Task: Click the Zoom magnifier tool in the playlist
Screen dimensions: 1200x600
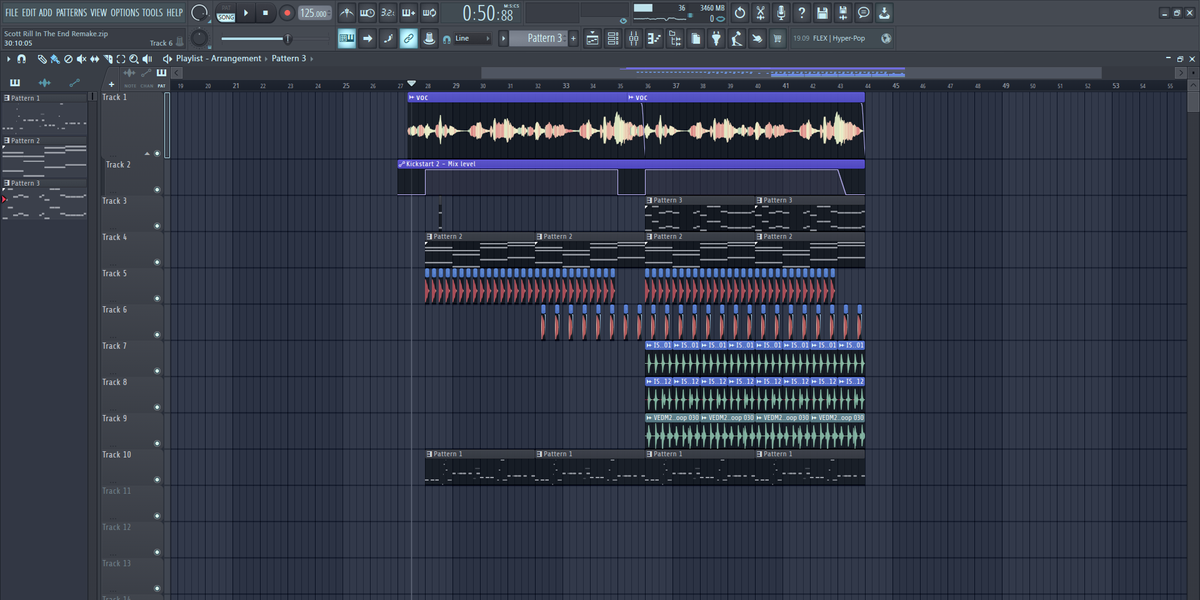Action: 133,59
